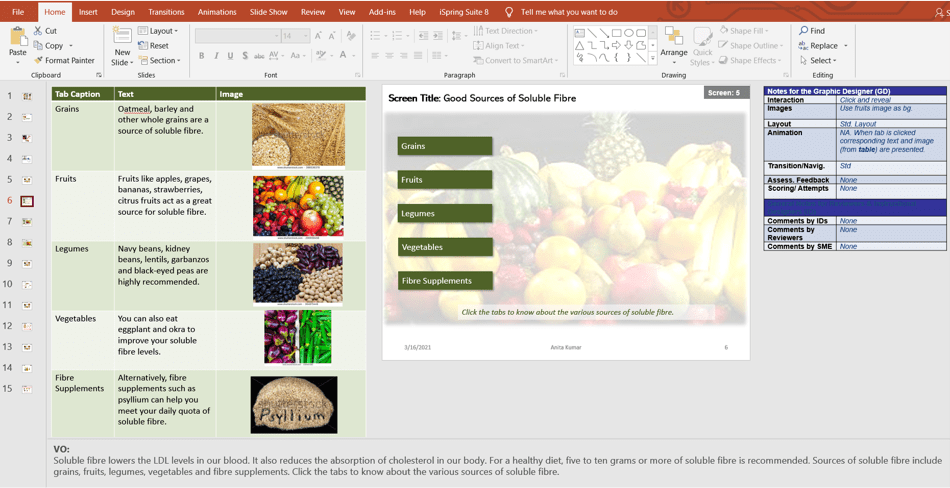
Task: Open the Section dropdown
Action: [x=160, y=60]
